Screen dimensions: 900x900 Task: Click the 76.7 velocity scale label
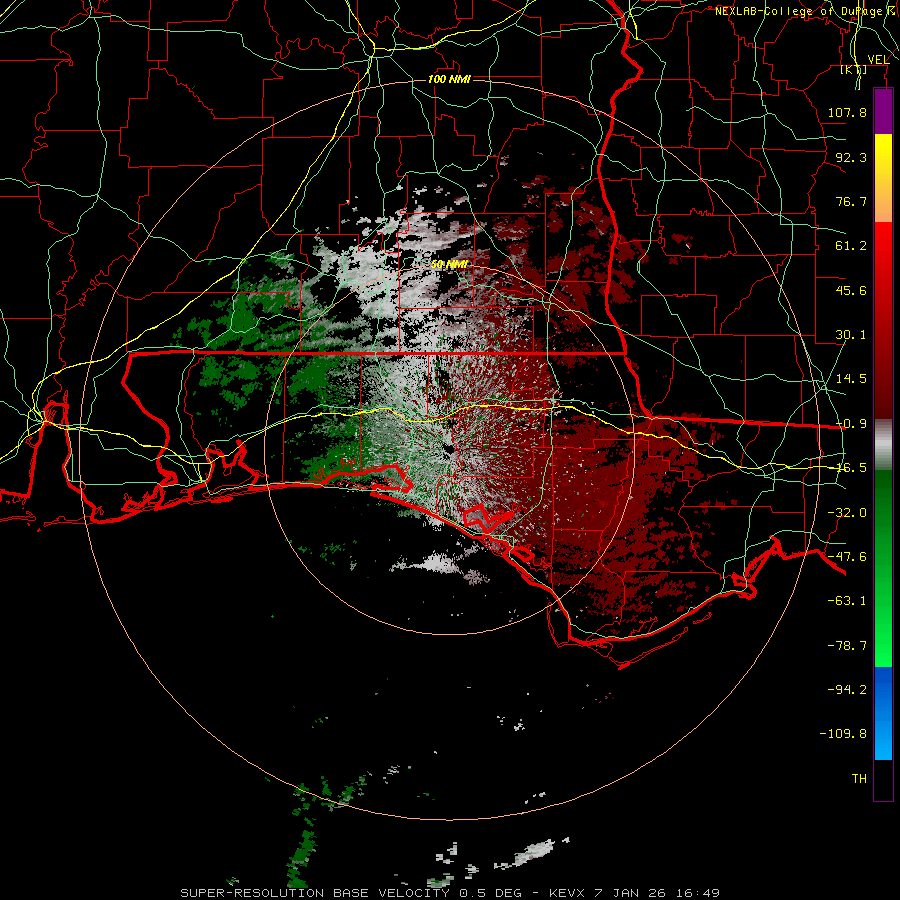(851, 201)
